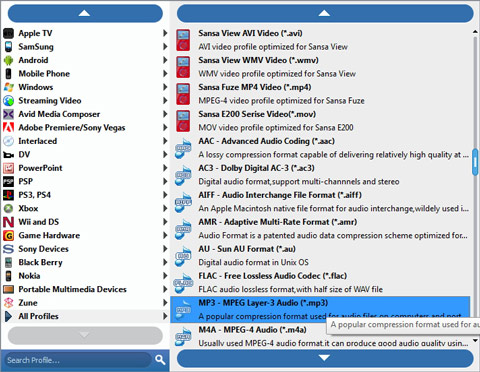480x372 pixels.
Task: Open the Avid Media Composer category
Action: click(85, 114)
